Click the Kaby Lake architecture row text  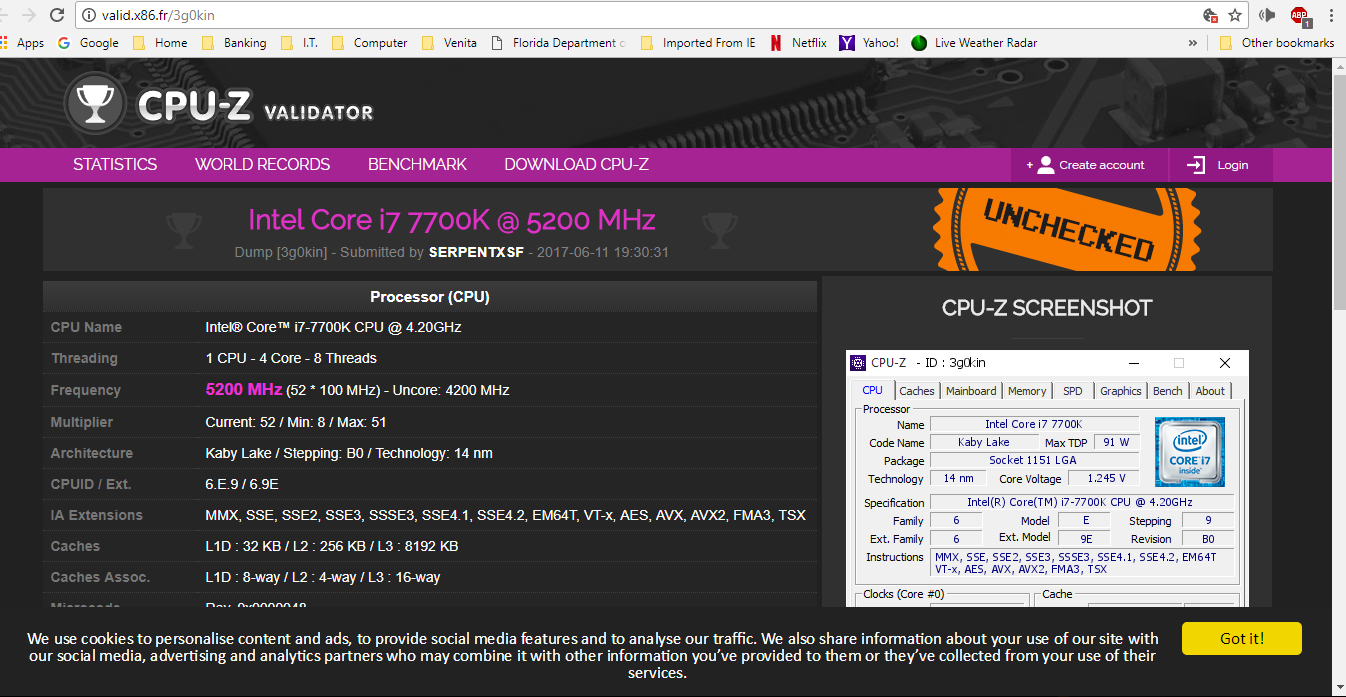(349, 453)
